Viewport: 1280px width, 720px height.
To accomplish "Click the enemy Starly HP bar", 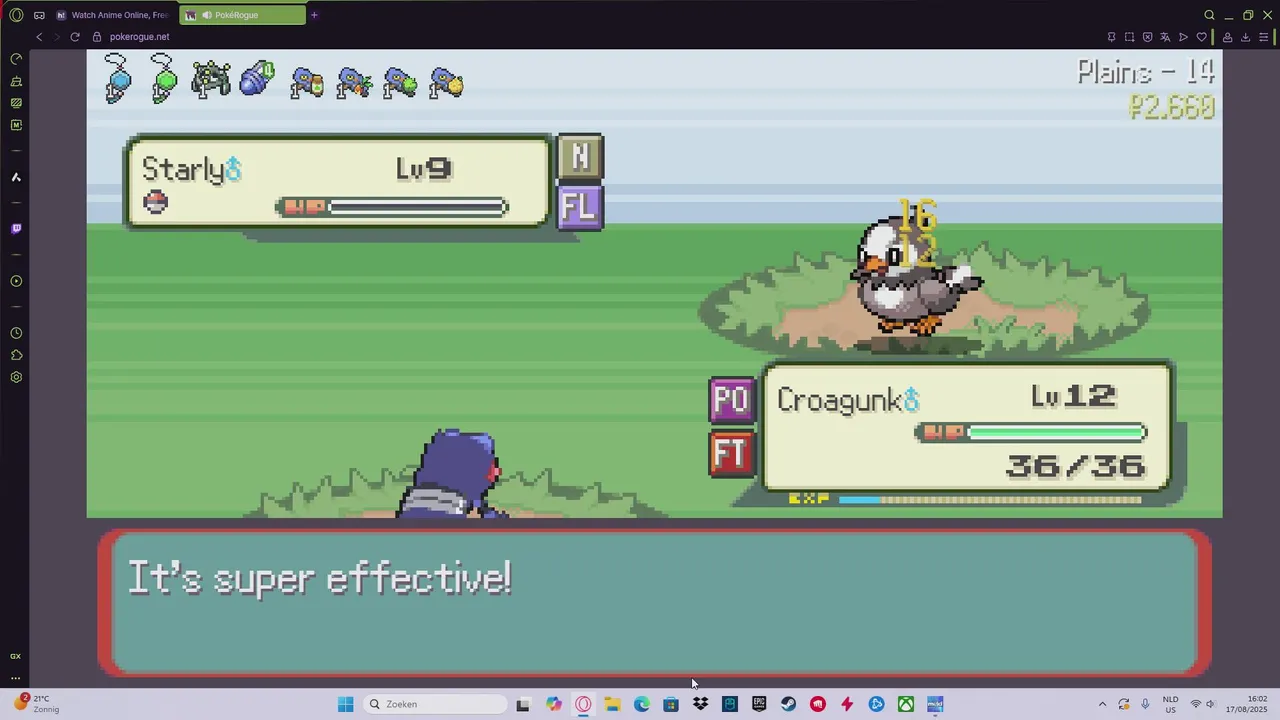I will pos(392,207).
